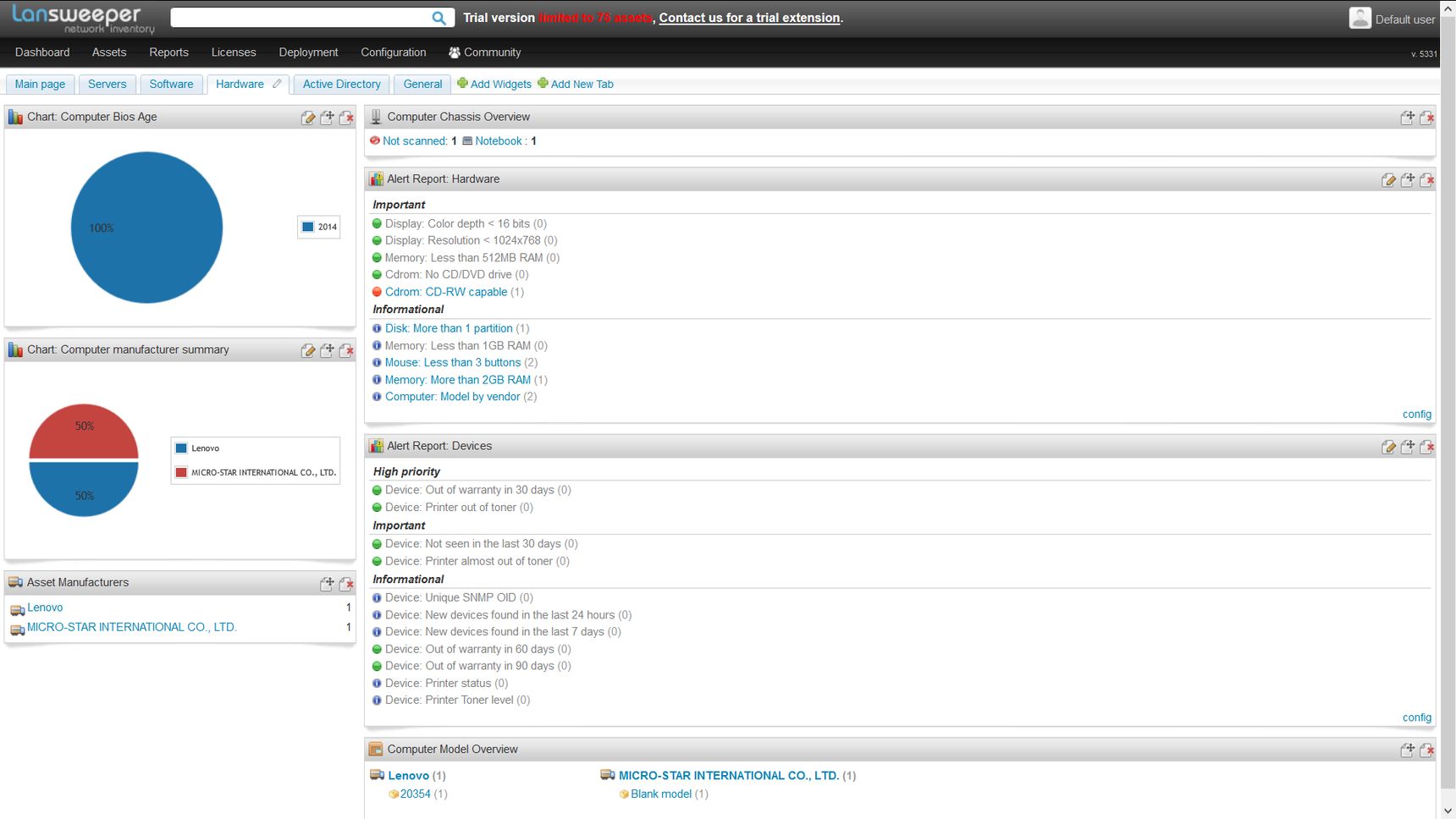The image size is (1456, 819).
Task: Click the Default user label
Action: tap(1405, 19)
